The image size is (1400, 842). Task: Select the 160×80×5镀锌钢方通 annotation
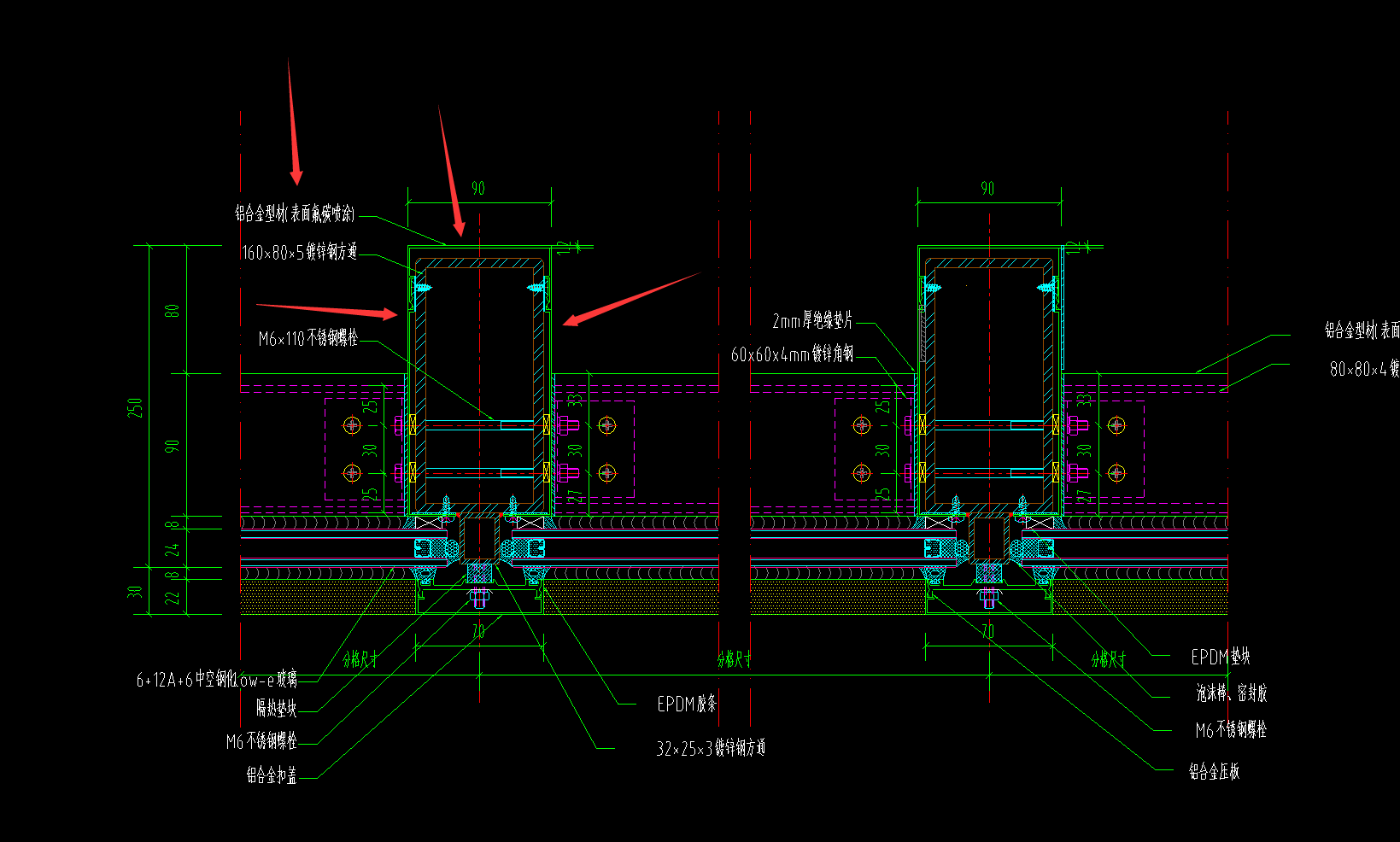[x=300, y=252]
